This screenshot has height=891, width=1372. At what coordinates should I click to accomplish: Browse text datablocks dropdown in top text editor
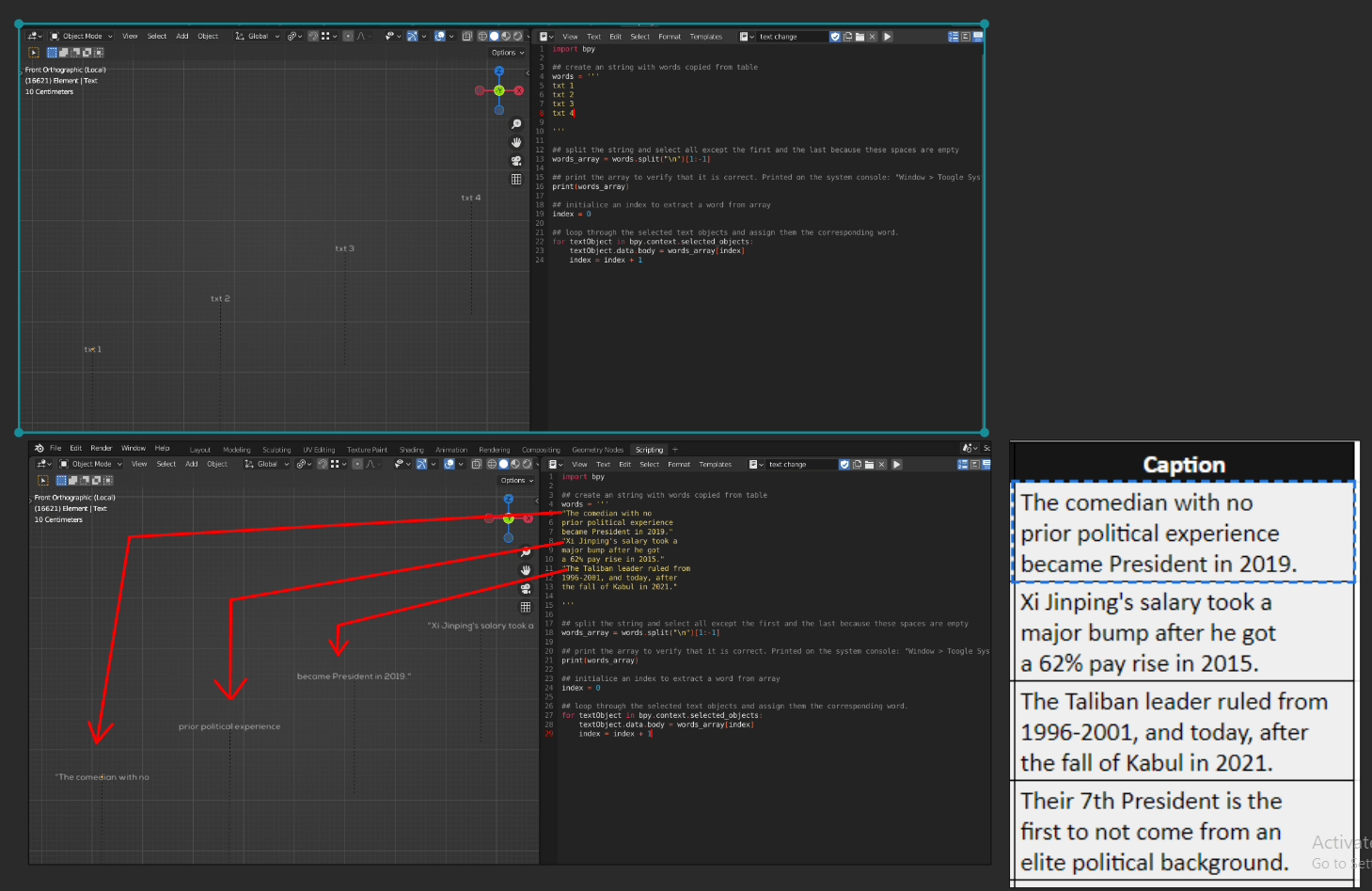coord(746,37)
